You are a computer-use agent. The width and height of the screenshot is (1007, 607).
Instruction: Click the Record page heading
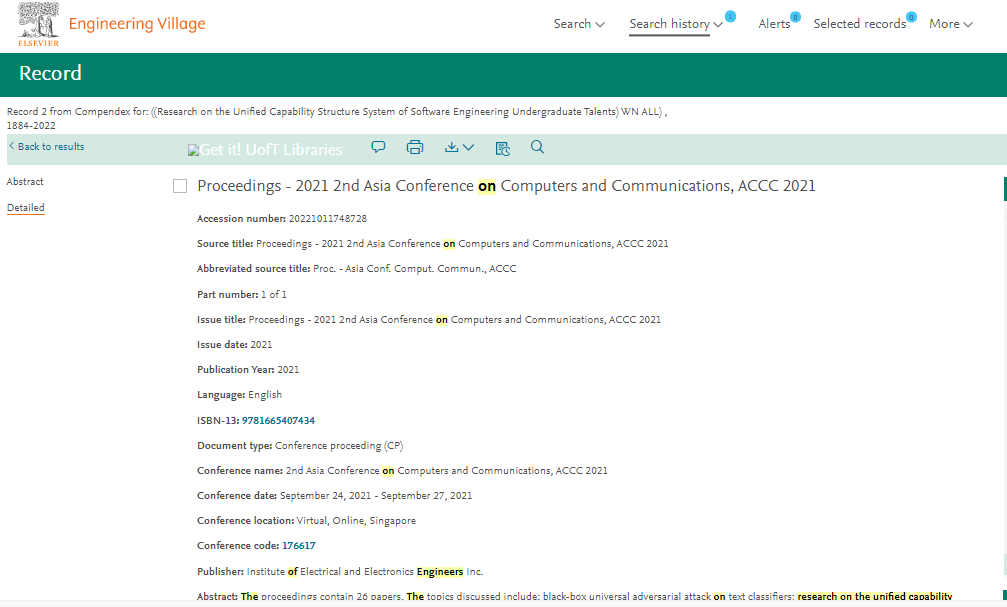pyautogui.click(x=50, y=73)
